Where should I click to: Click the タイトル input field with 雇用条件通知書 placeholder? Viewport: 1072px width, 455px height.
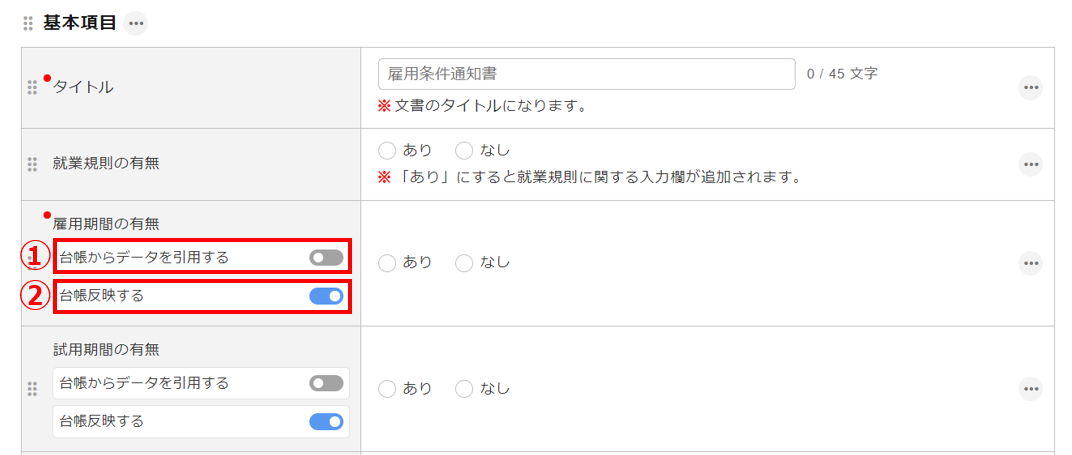coord(587,74)
